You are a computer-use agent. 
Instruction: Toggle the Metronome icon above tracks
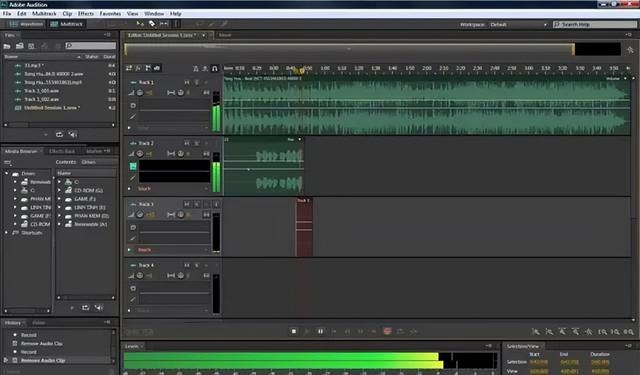point(195,68)
